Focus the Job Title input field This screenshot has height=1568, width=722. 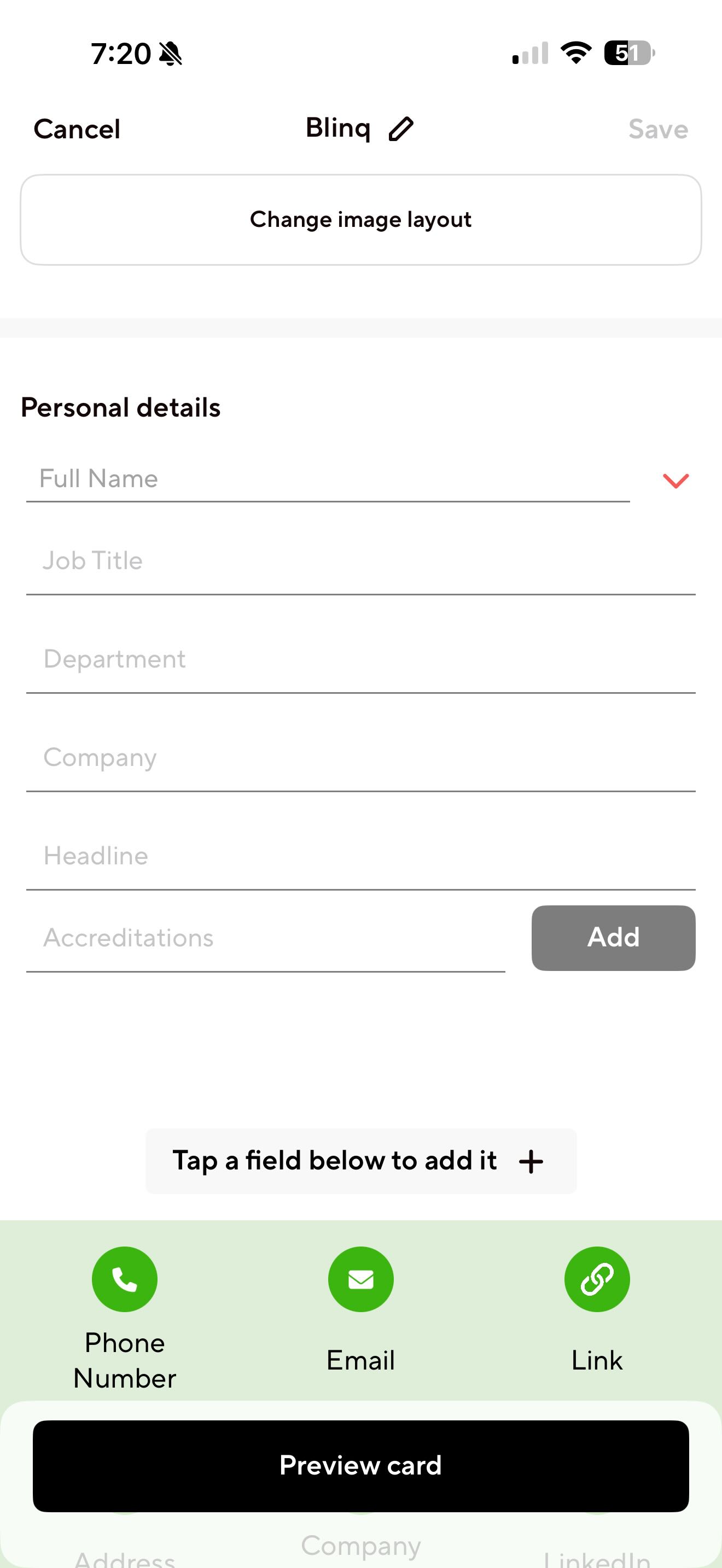[361, 561]
